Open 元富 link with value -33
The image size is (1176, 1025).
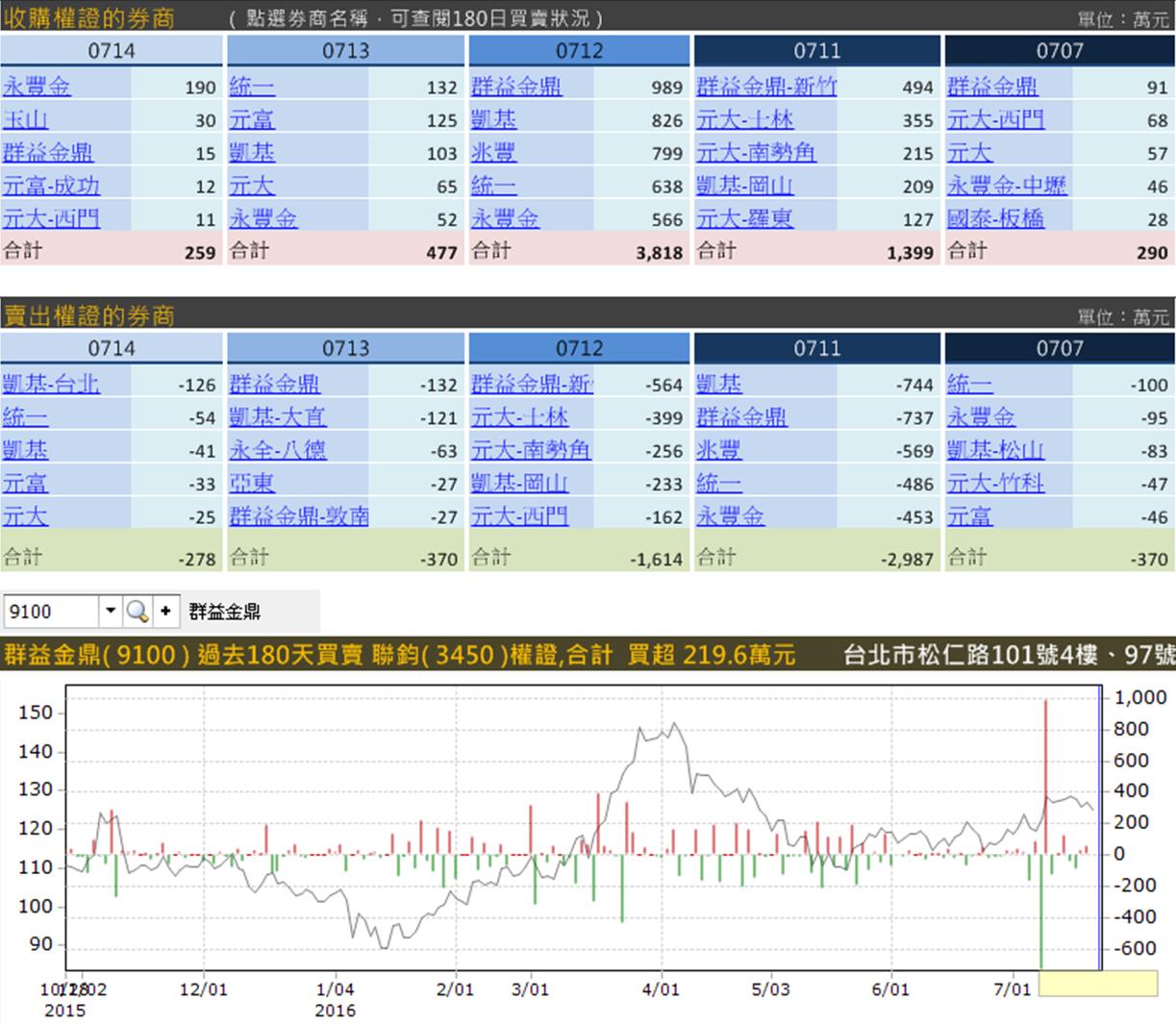pos(25,483)
